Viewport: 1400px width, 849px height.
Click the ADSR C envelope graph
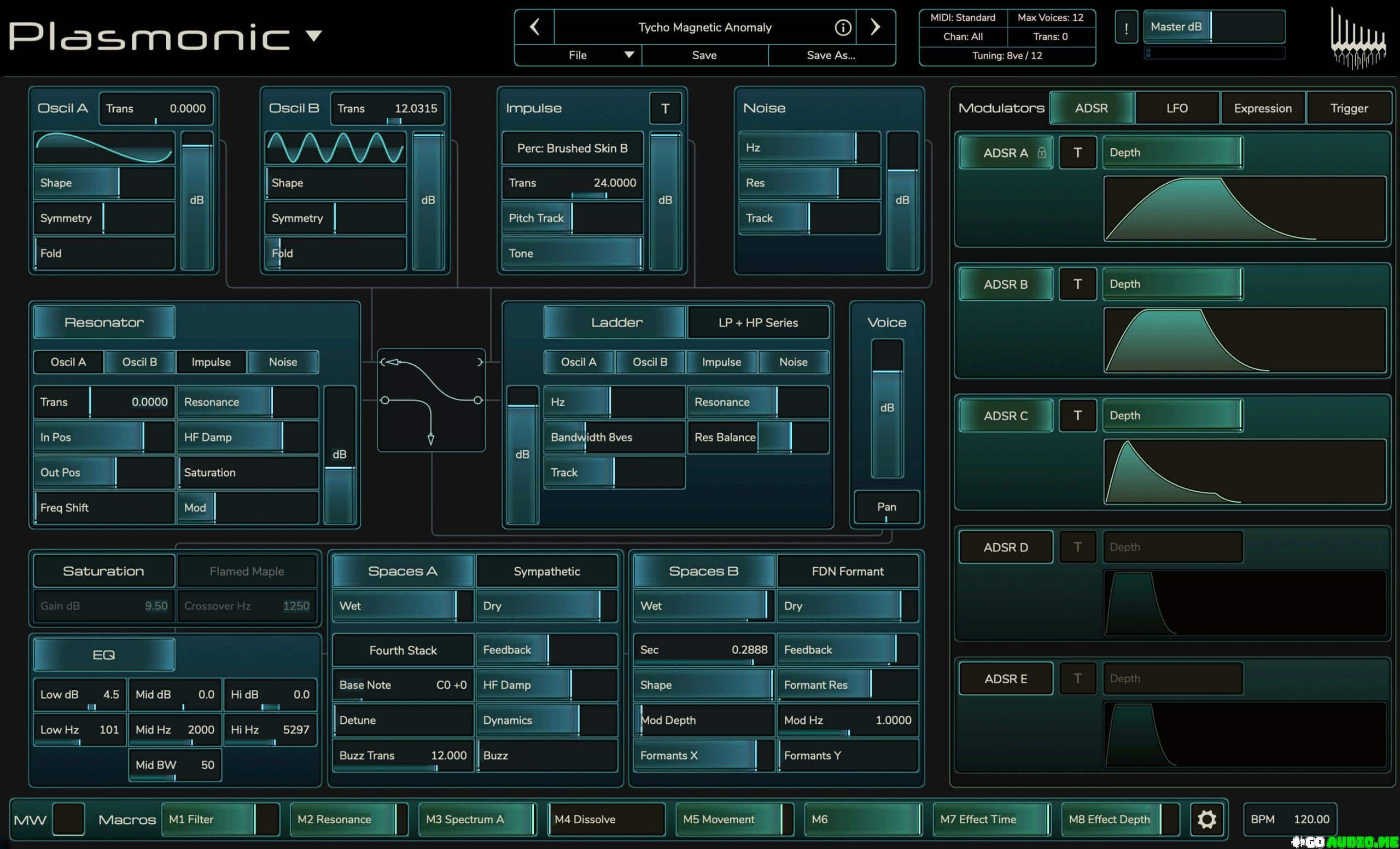[1245, 472]
